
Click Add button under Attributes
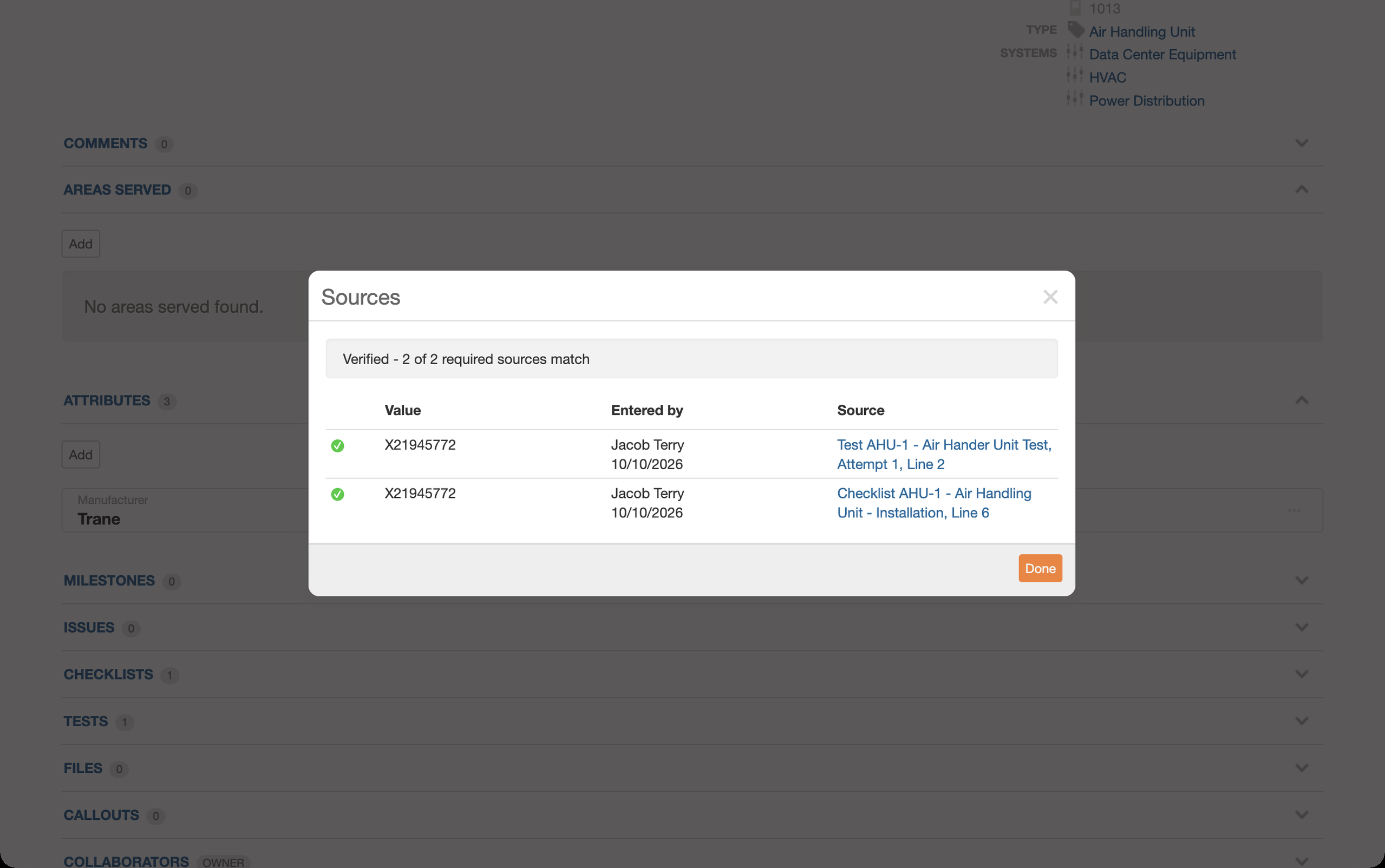click(x=81, y=455)
